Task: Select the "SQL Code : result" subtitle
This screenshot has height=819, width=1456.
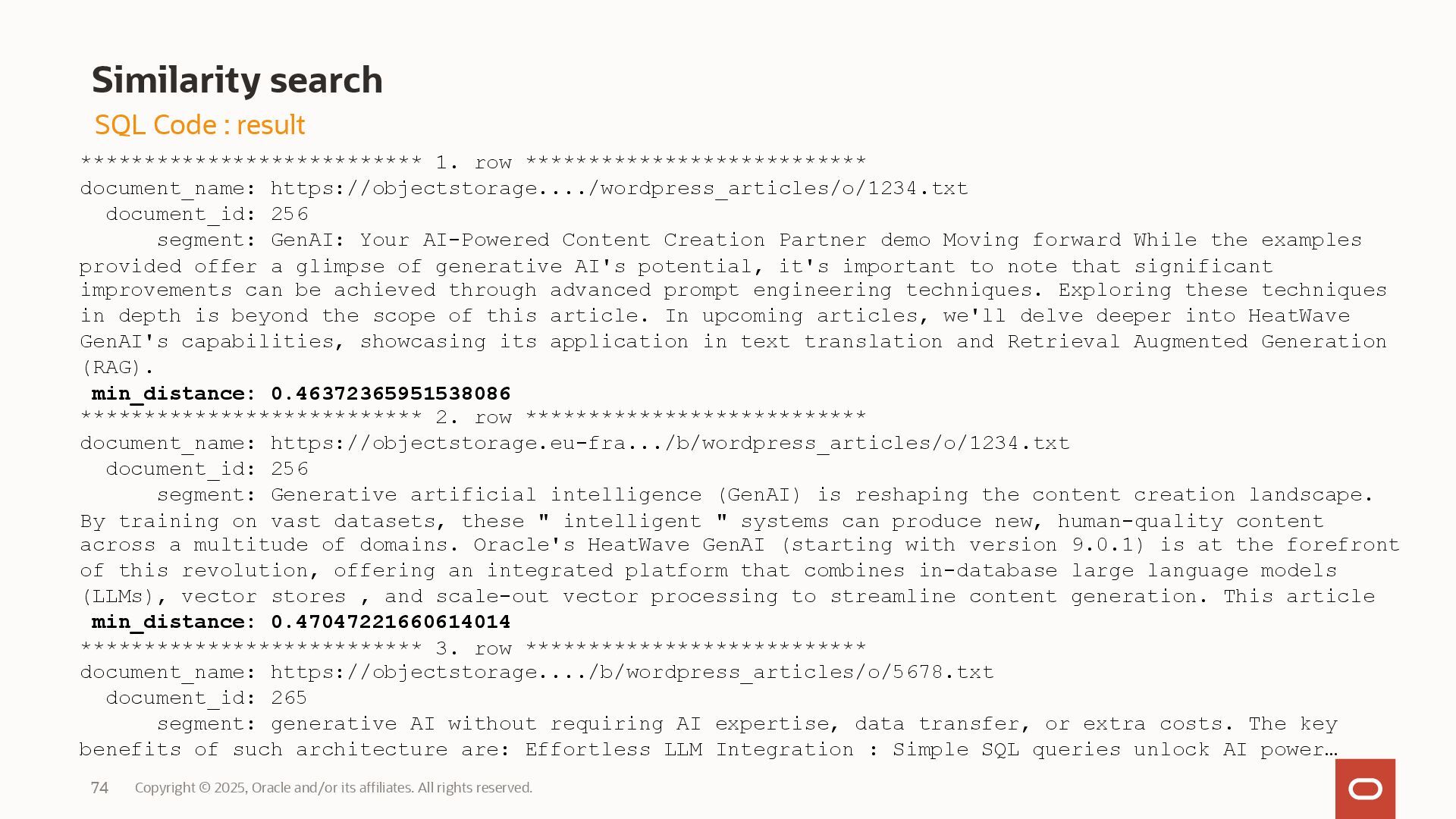Action: tap(199, 125)
